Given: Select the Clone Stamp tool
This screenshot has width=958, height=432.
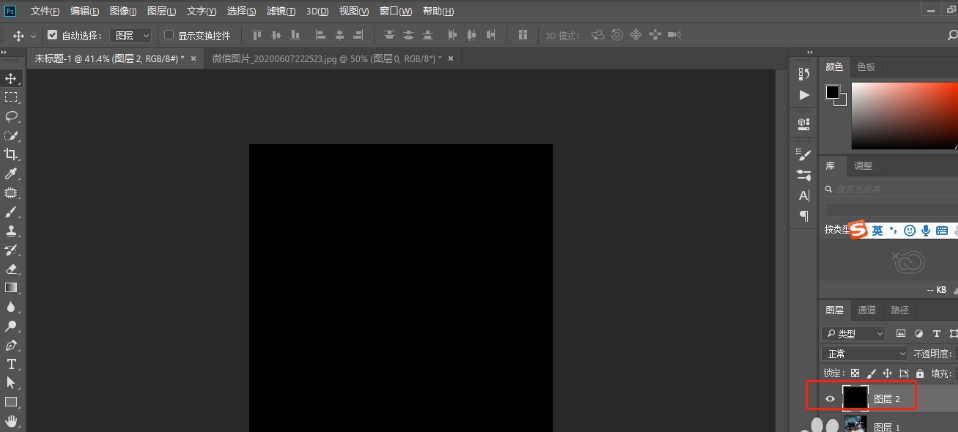Looking at the screenshot, I should 11,230.
